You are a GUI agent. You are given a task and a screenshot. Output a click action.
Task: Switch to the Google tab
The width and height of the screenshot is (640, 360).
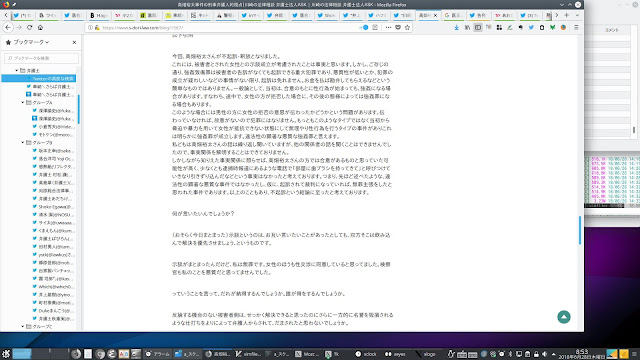tap(453, 15)
